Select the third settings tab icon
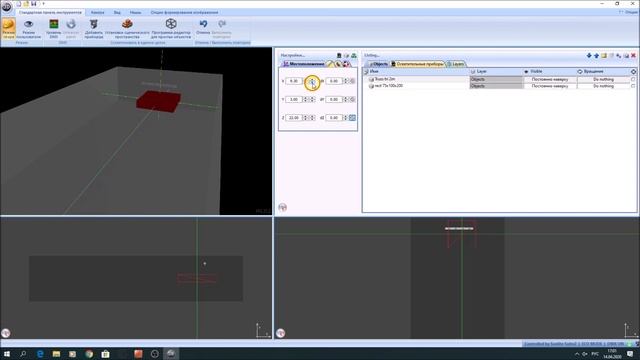Viewport: 640px width, 360px height. click(338, 64)
